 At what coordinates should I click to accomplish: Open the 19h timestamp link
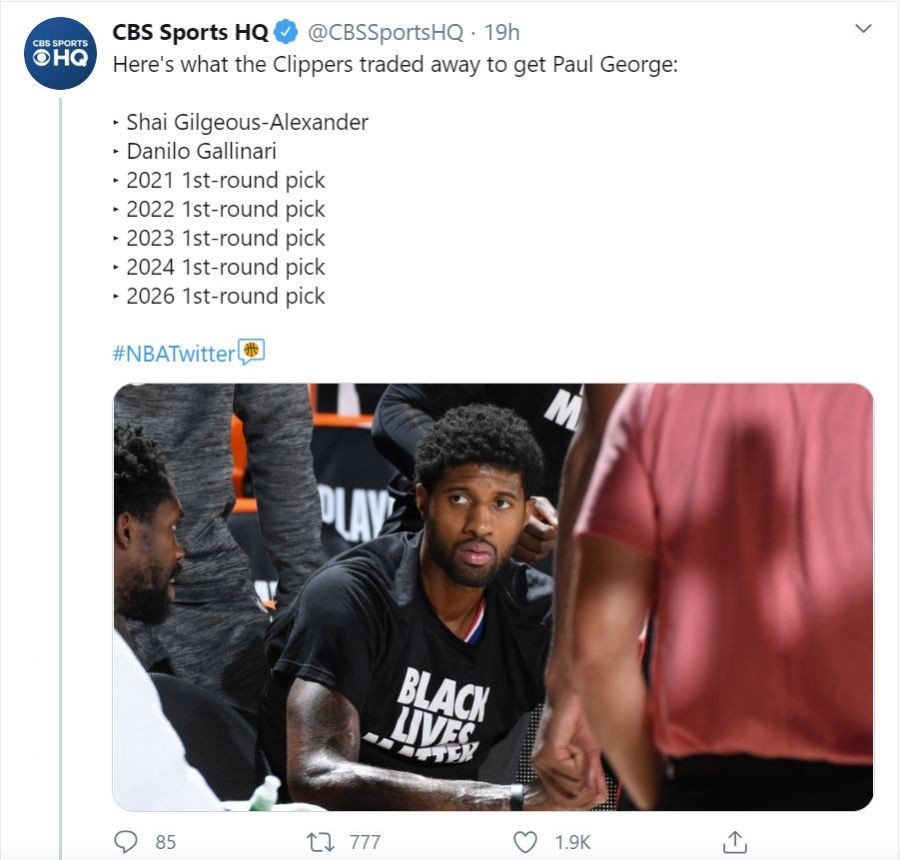(502, 32)
